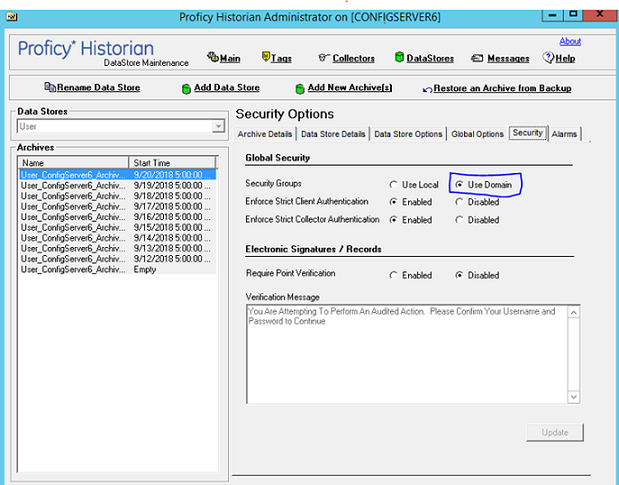Click the Rename Data Store icon
619x485 pixels.
[x=50, y=87]
